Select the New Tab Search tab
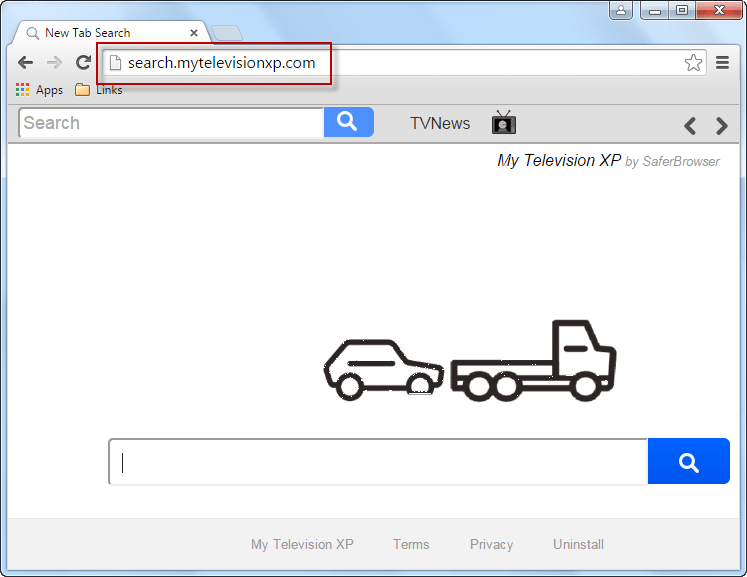Image resolution: width=747 pixels, height=577 pixels. 111,33
